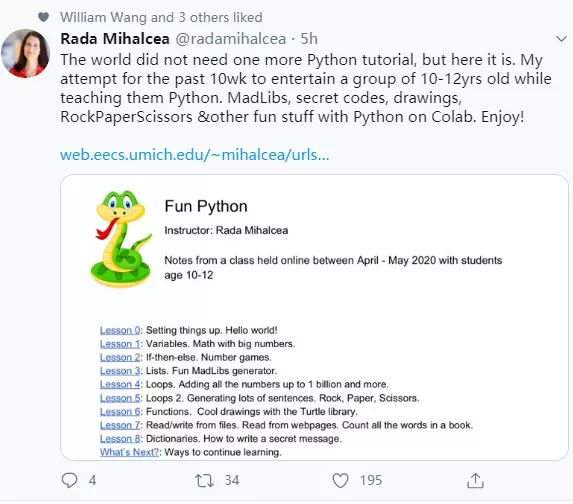Open Lesson 2 on if-then-else

120,357
